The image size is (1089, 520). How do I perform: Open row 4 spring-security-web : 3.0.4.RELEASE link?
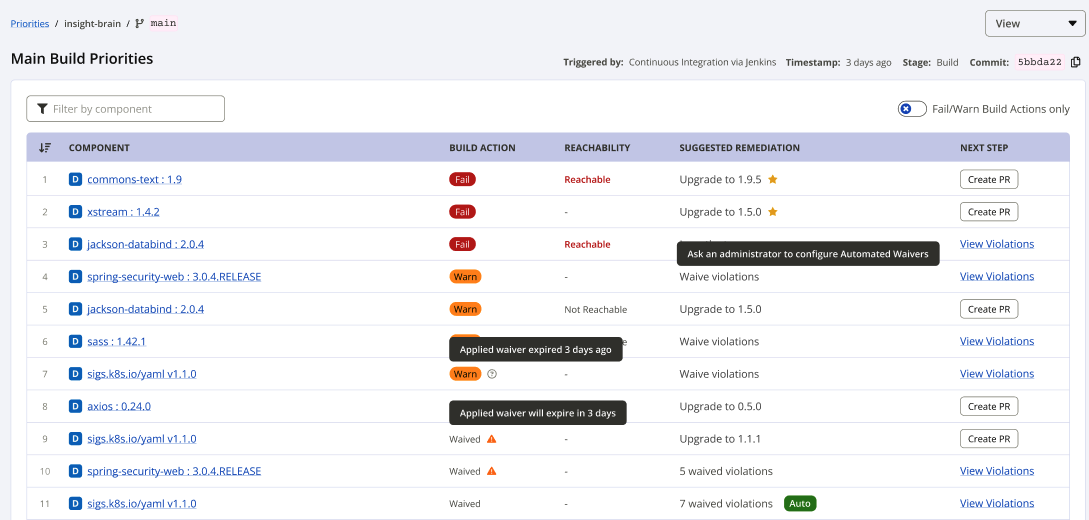[174, 276]
